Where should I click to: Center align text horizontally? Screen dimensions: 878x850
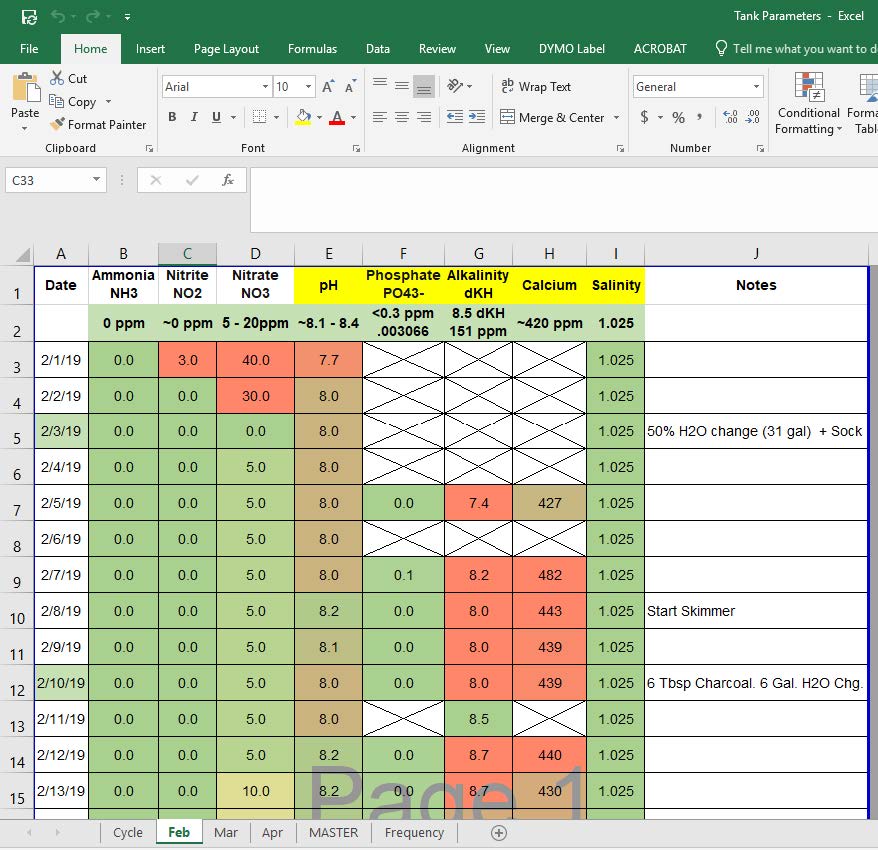click(x=402, y=117)
